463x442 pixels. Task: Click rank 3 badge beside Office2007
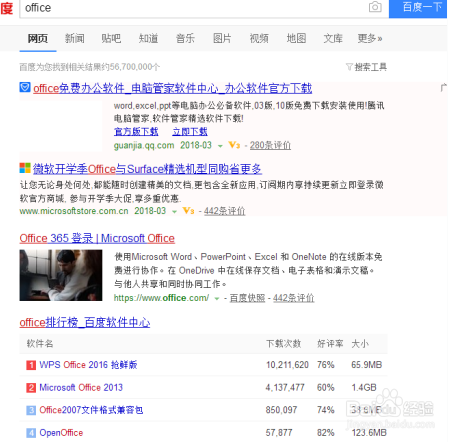tap(31, 410)
